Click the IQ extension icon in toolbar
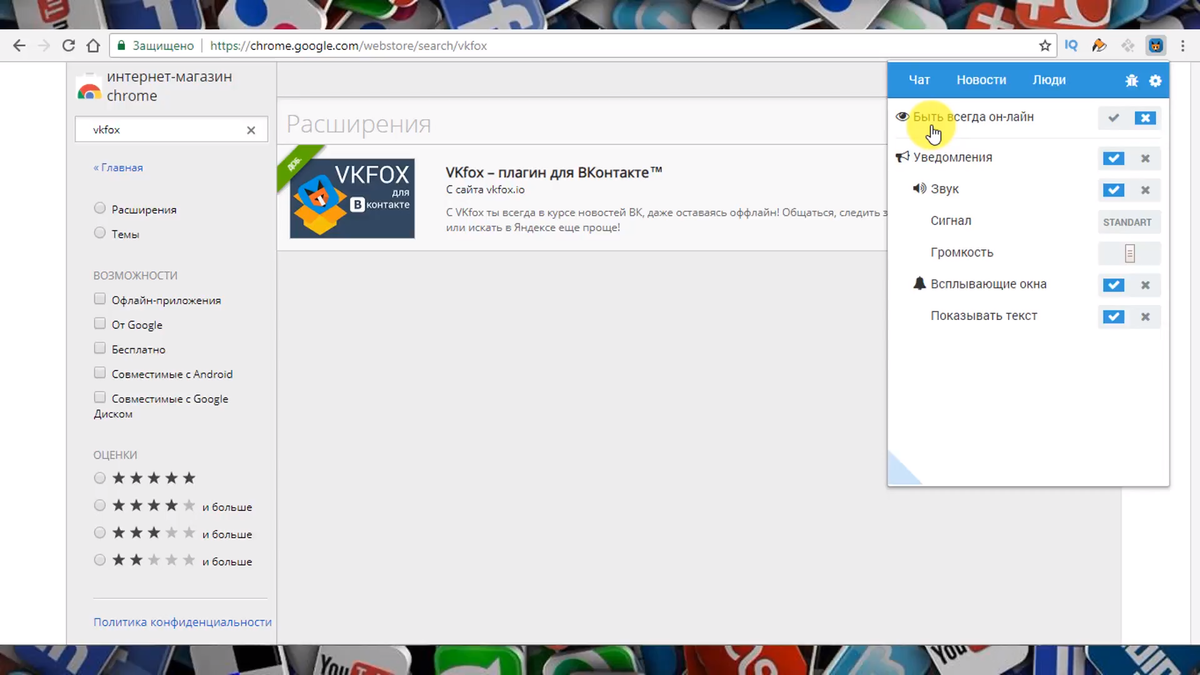Screen dimensions: 1200x675 [1071, 45]
